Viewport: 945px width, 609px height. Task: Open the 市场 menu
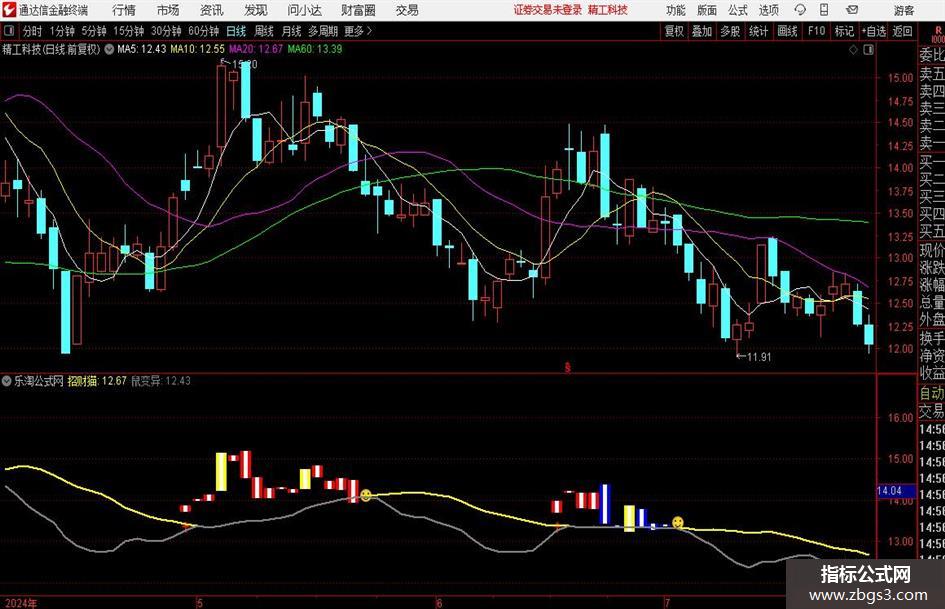[x=168, y=10]
